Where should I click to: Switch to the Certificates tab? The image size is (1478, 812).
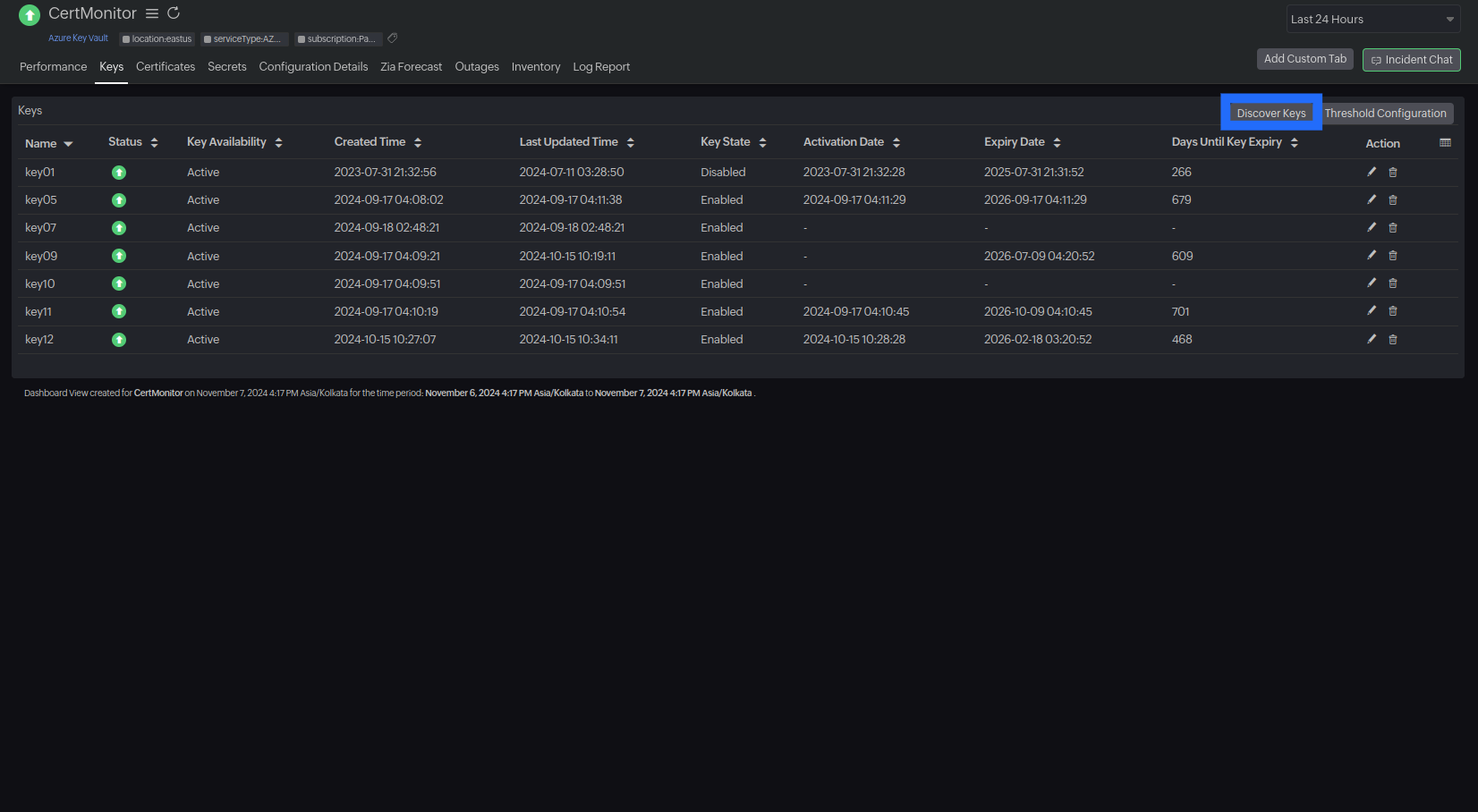(x=166, y=67)
